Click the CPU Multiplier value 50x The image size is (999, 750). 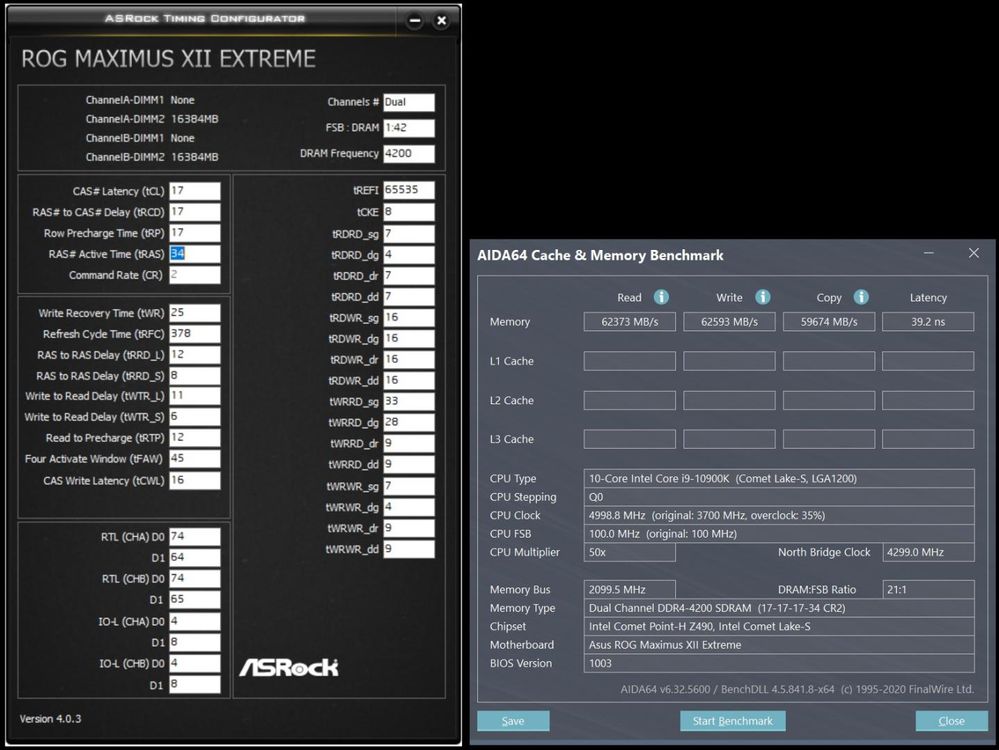click(629, 552)
